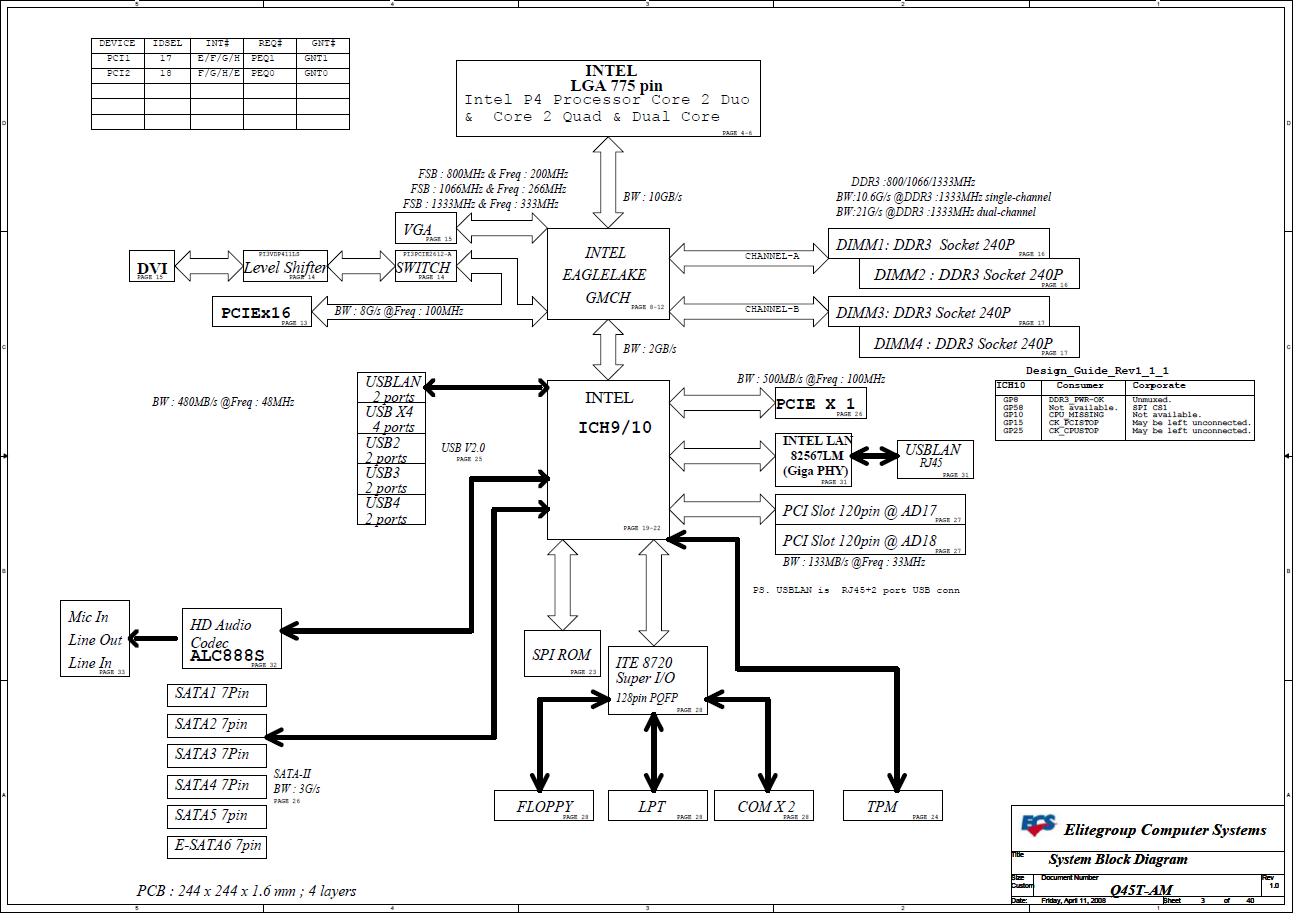Image resolution: width=1307 pixels, height=923 pixels.
Task: Select the COM X 2 block
Action: pos(763,805)
